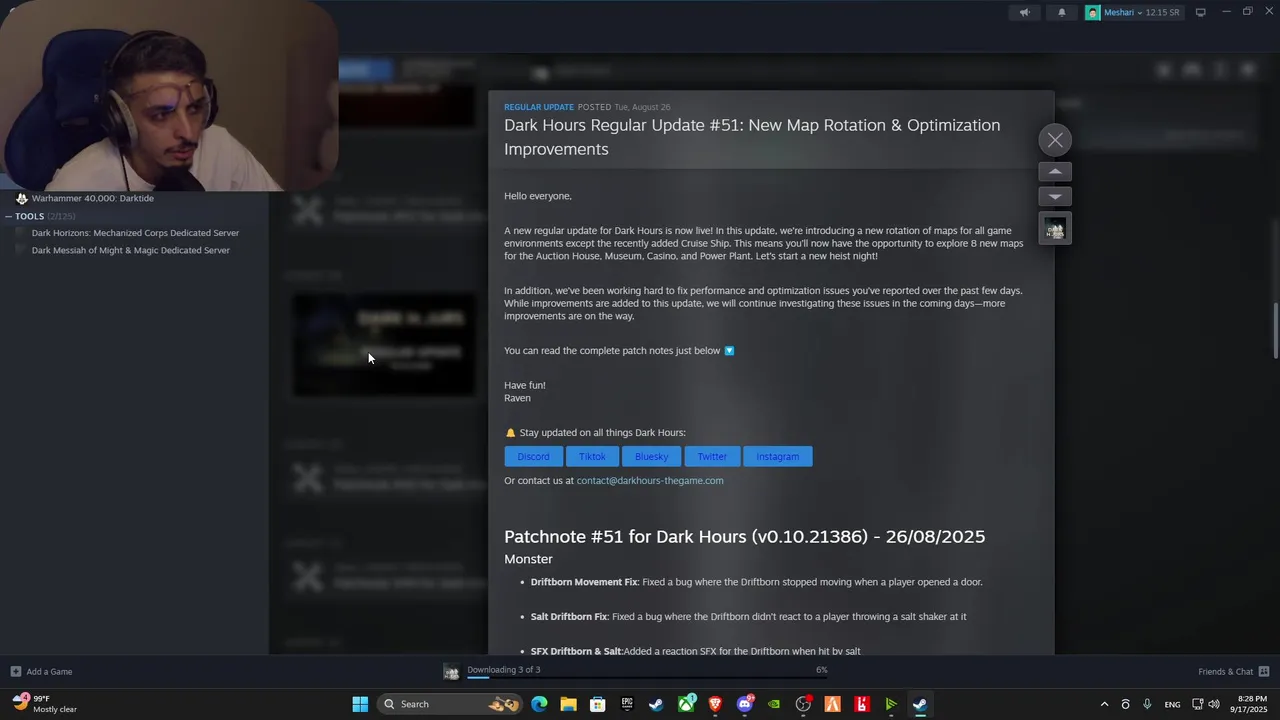
Task: Open Steam announcements megaphone icon
Action: [1024, 12]
